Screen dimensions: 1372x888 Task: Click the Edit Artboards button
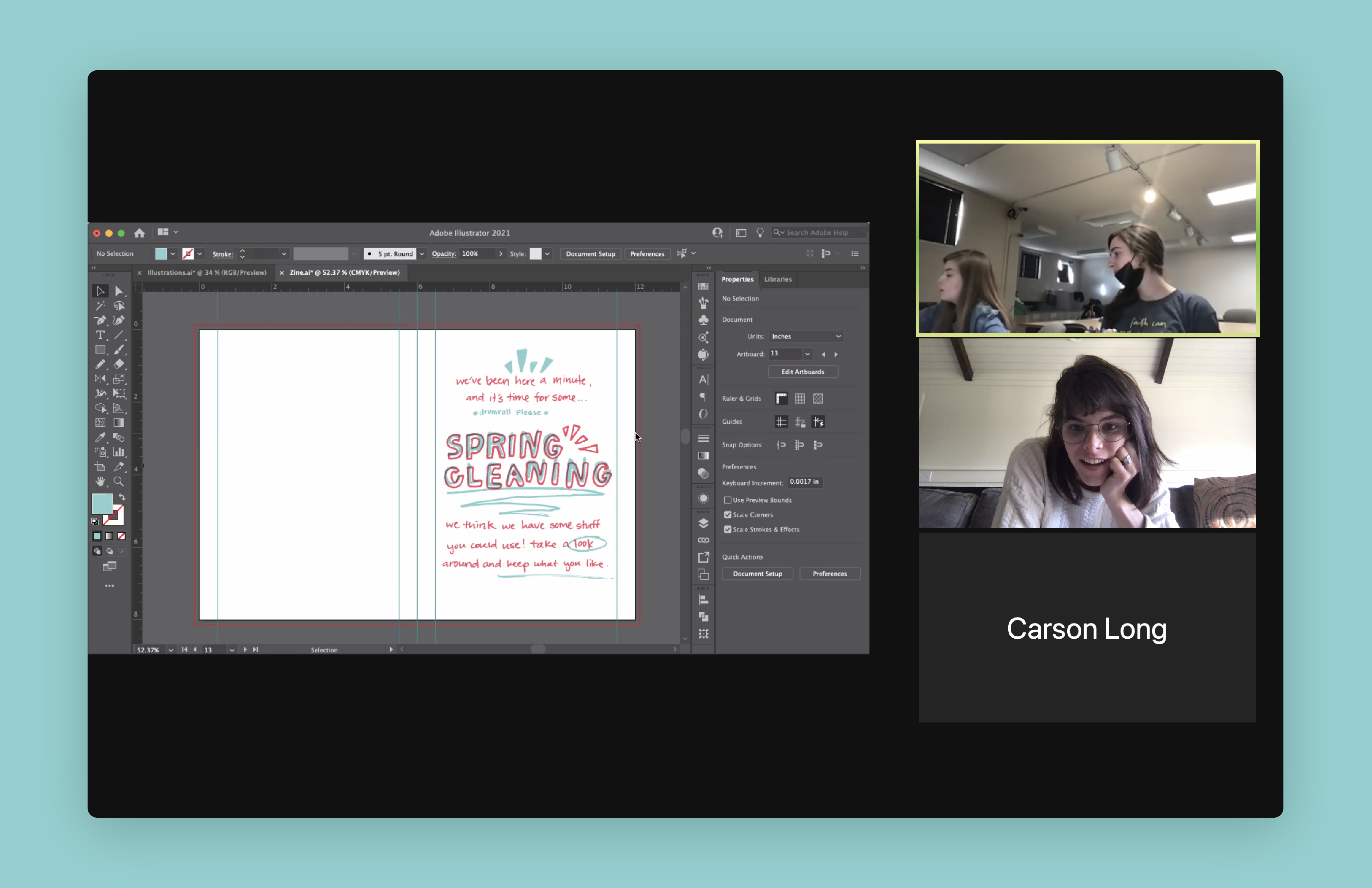click(x=803, y=372)
